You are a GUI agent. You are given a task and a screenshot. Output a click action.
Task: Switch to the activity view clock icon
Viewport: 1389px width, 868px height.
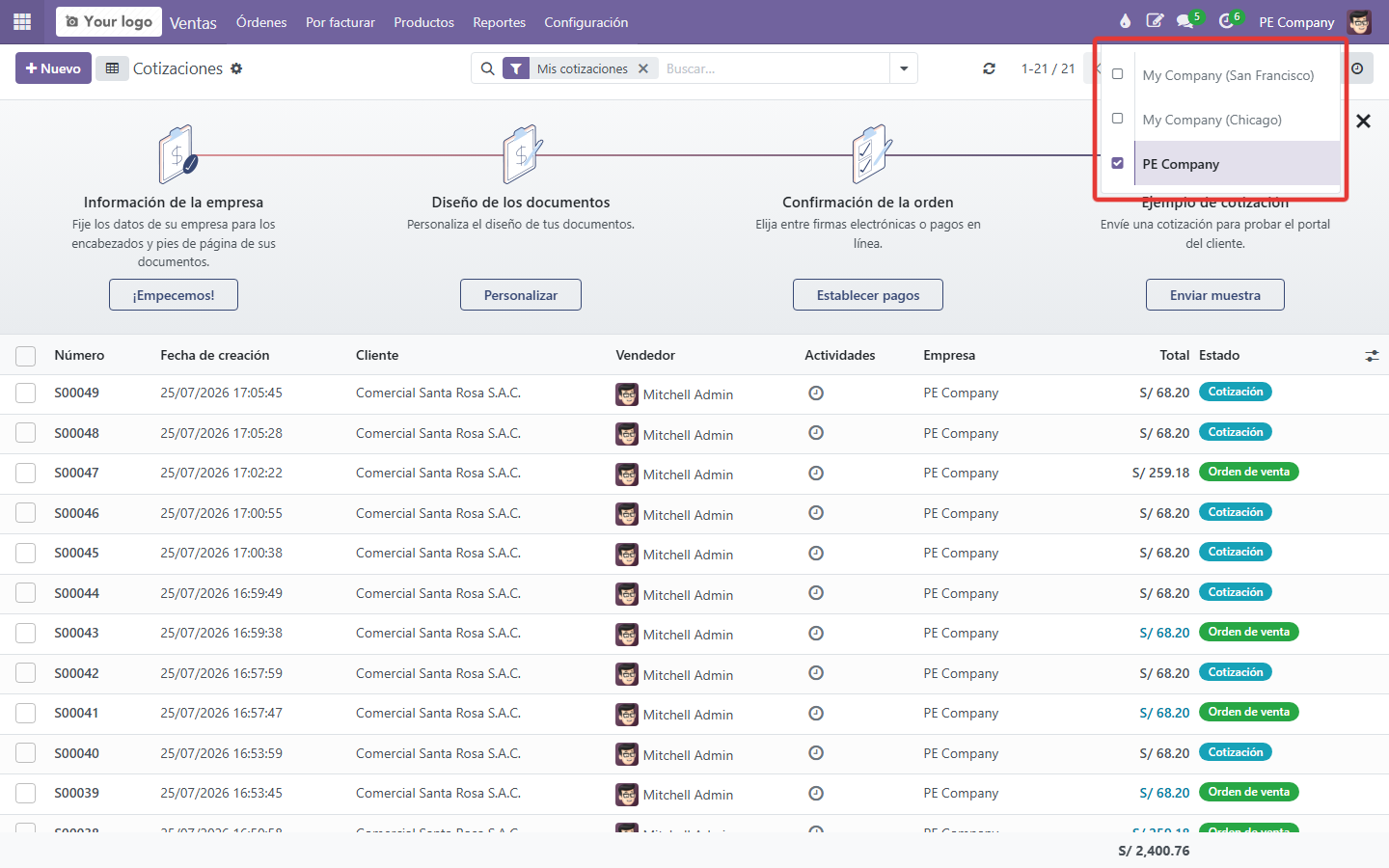coord(1357,68)
